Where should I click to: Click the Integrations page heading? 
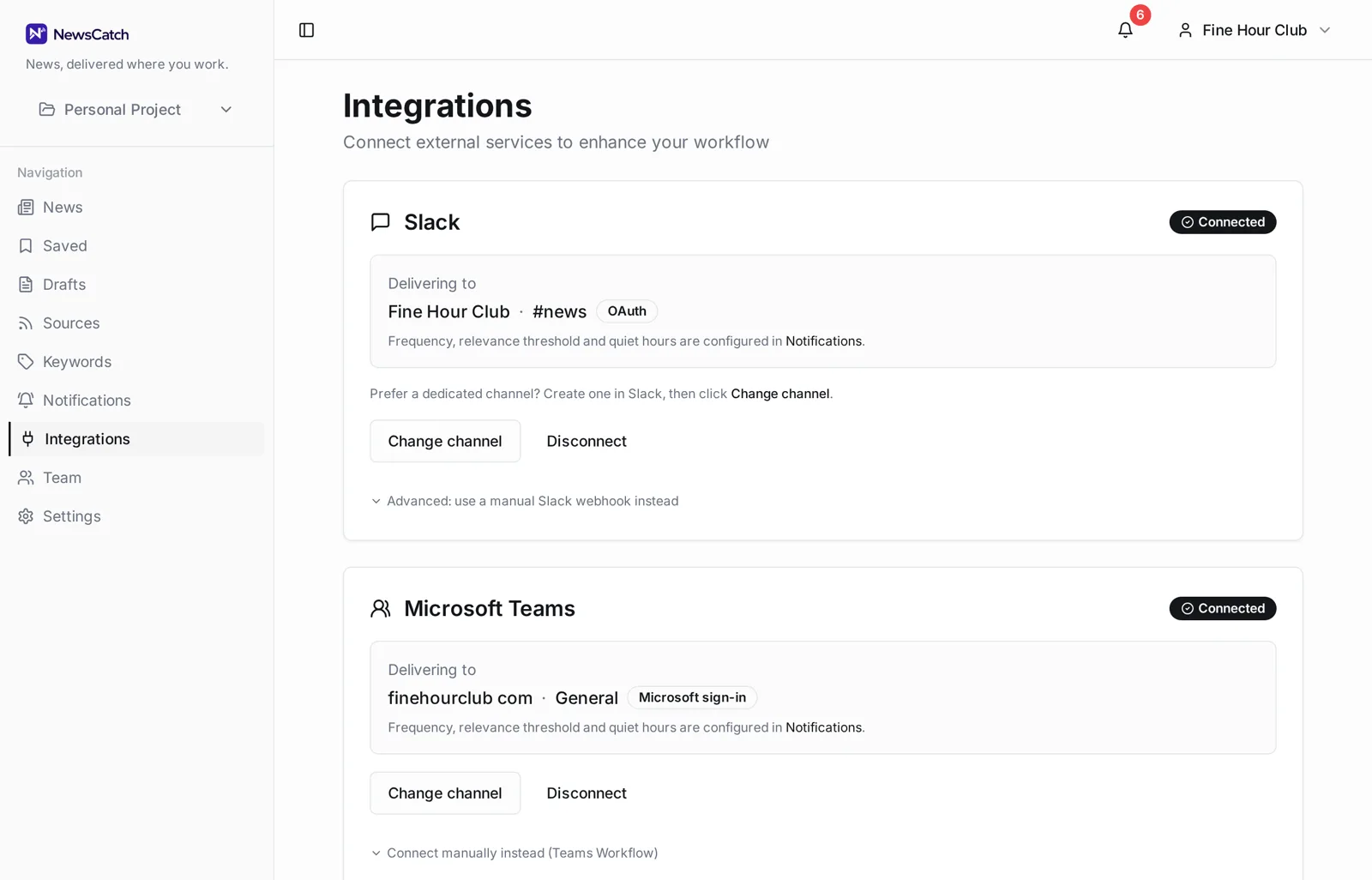[437, 106]
